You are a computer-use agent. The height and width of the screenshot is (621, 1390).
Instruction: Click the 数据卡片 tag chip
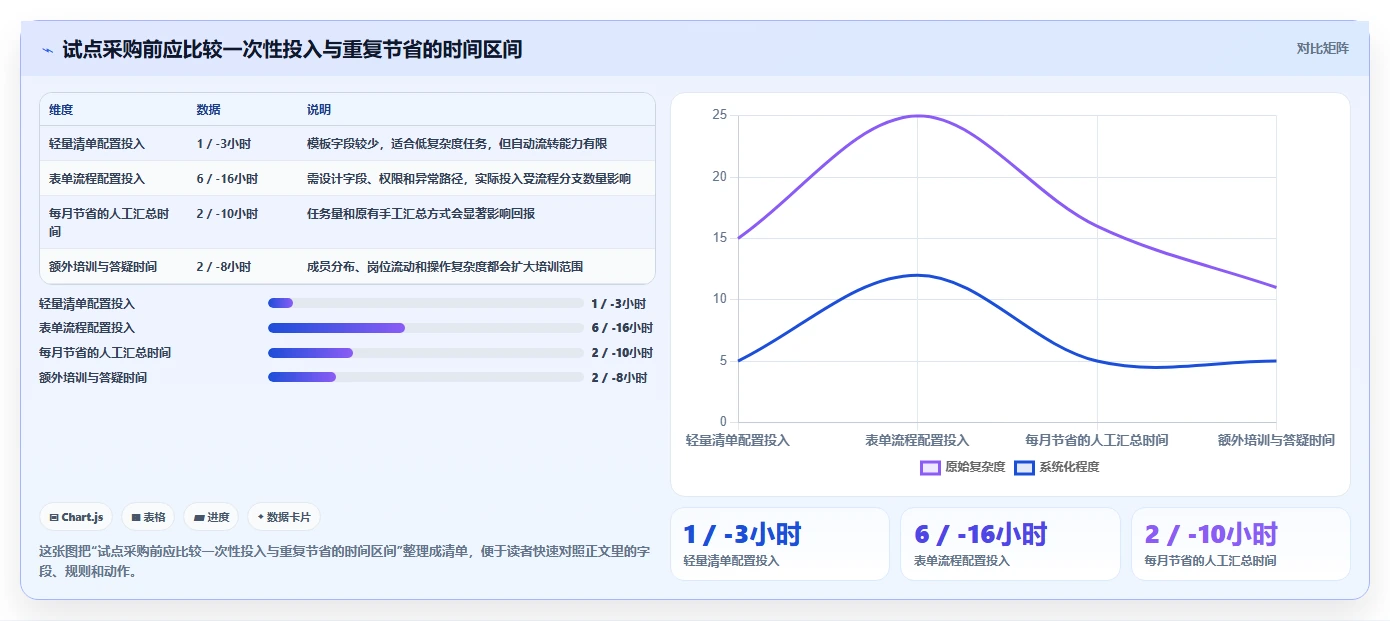tap(284, 517)
